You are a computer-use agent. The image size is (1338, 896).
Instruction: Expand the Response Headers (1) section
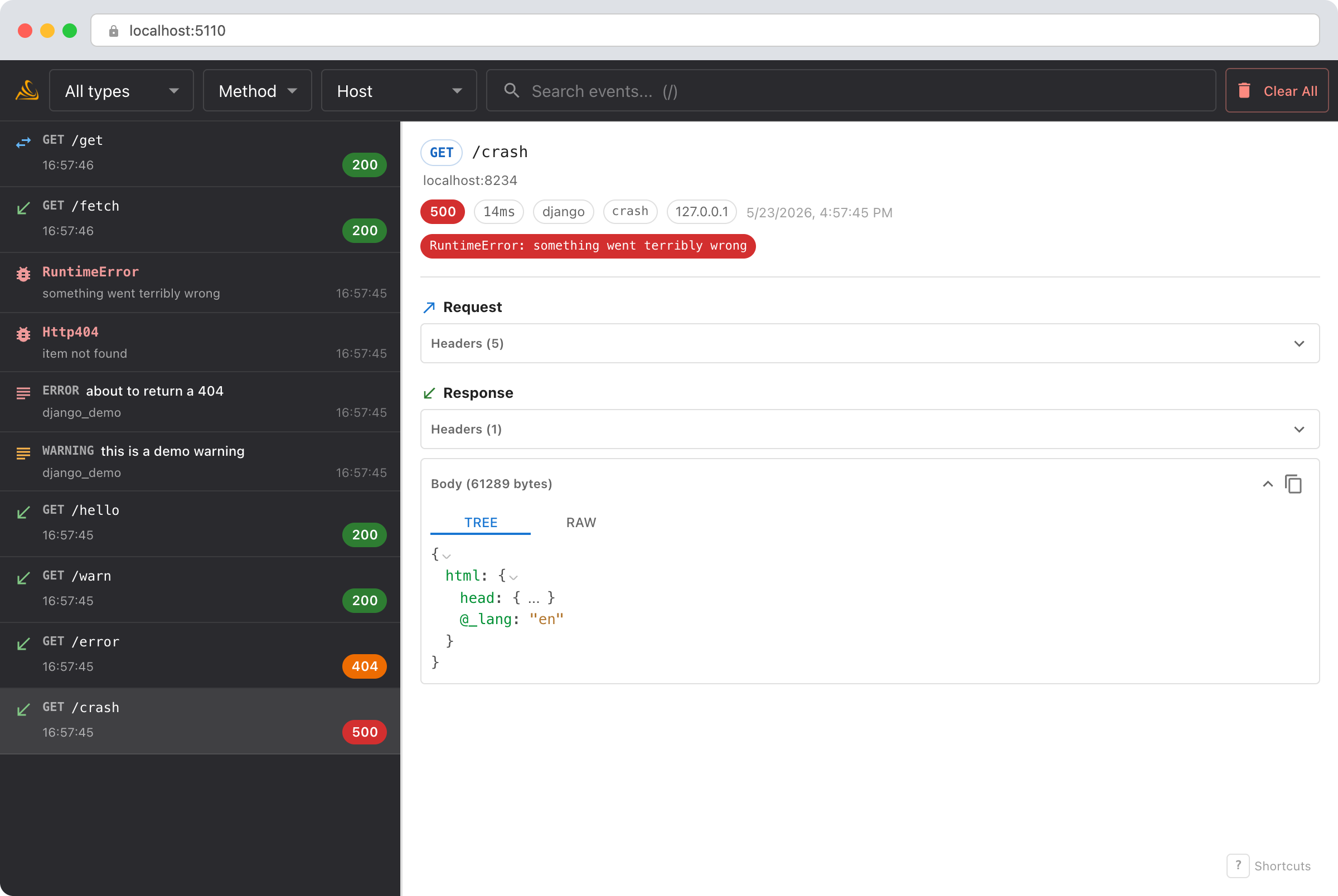pyautogui.click(x=870, y=429)
